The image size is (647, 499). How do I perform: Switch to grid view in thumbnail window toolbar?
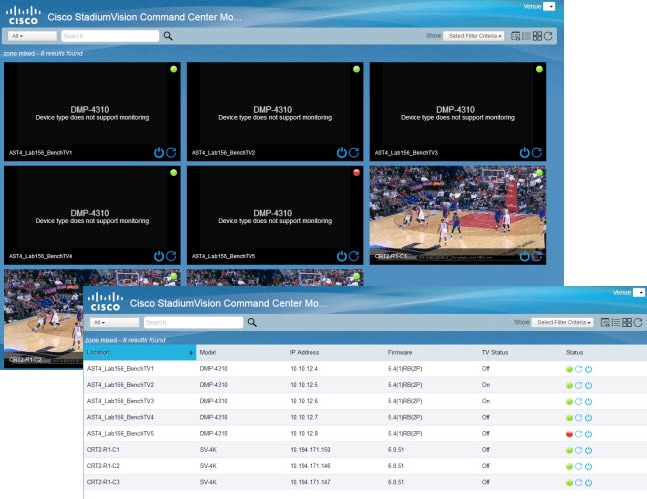coord(537,36)
